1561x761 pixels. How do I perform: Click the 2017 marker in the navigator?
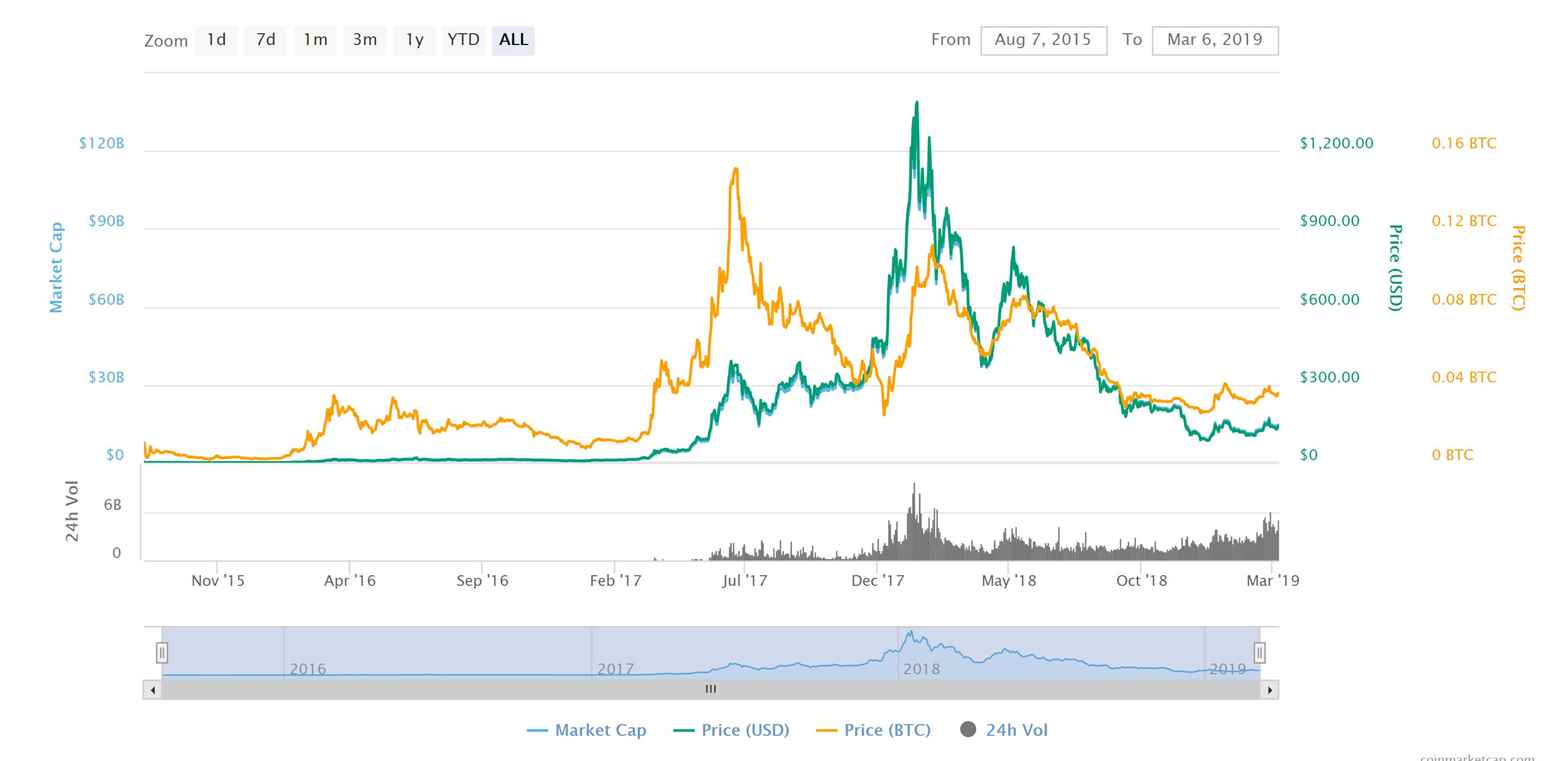615,669
